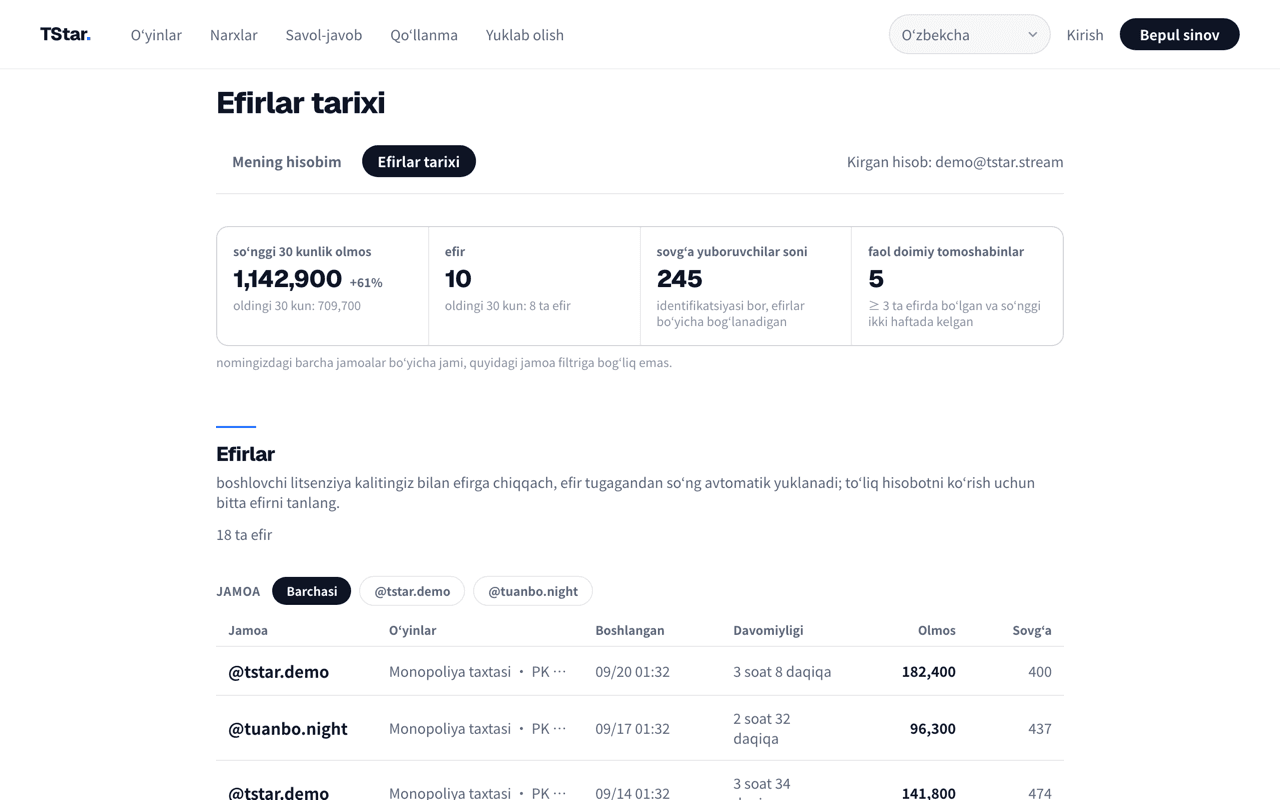Click the 182,400 diamonds value
1280x800 pixels.
click(x=929, y=672)
